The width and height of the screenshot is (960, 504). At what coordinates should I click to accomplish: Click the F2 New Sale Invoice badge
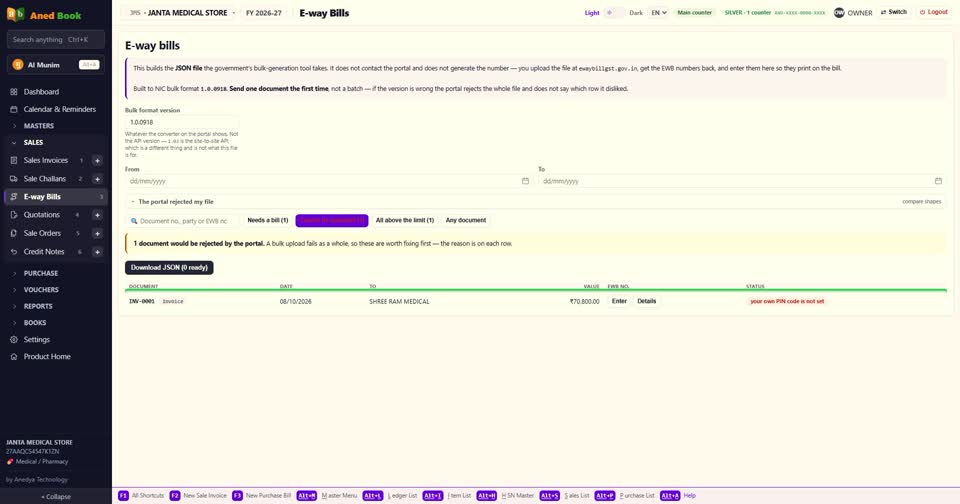[x=175, y=495]
